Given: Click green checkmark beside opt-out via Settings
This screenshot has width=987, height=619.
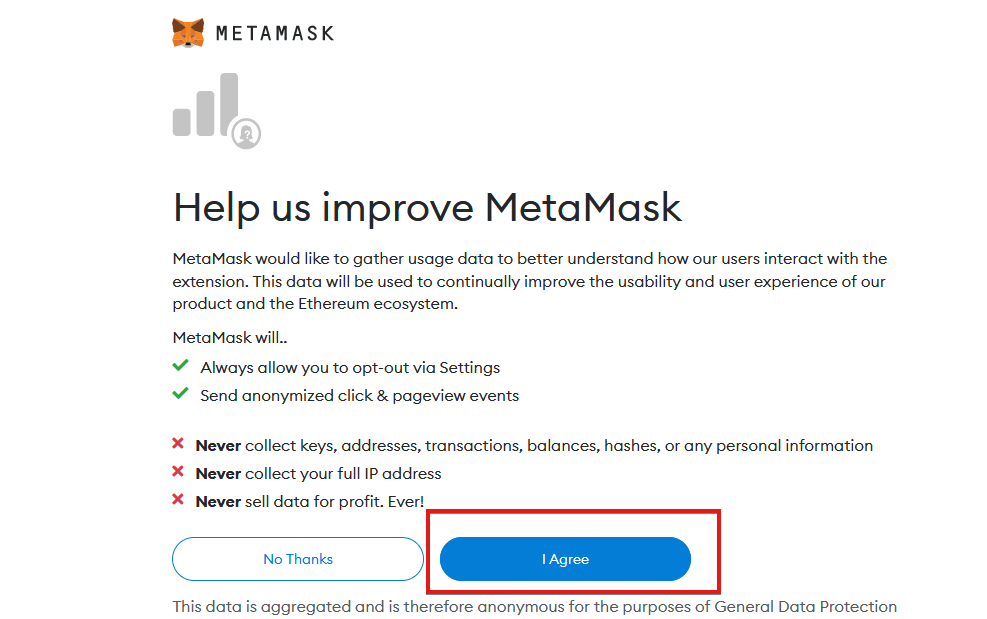Looking at the screenshot, I should pos(181,366).
